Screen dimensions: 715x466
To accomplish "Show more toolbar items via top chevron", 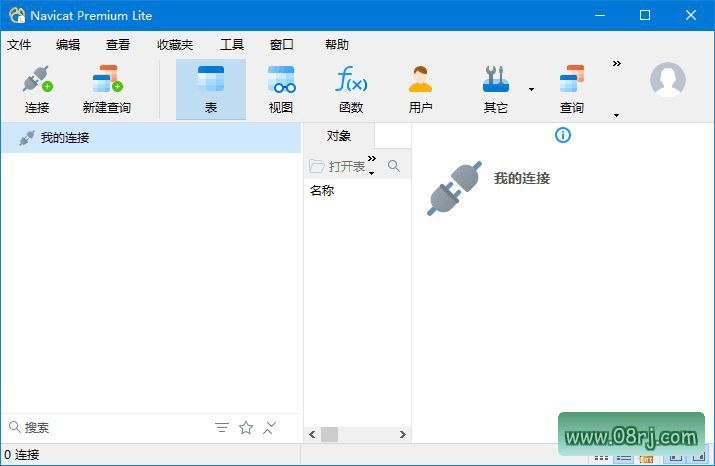I will (x=617, y=63).
